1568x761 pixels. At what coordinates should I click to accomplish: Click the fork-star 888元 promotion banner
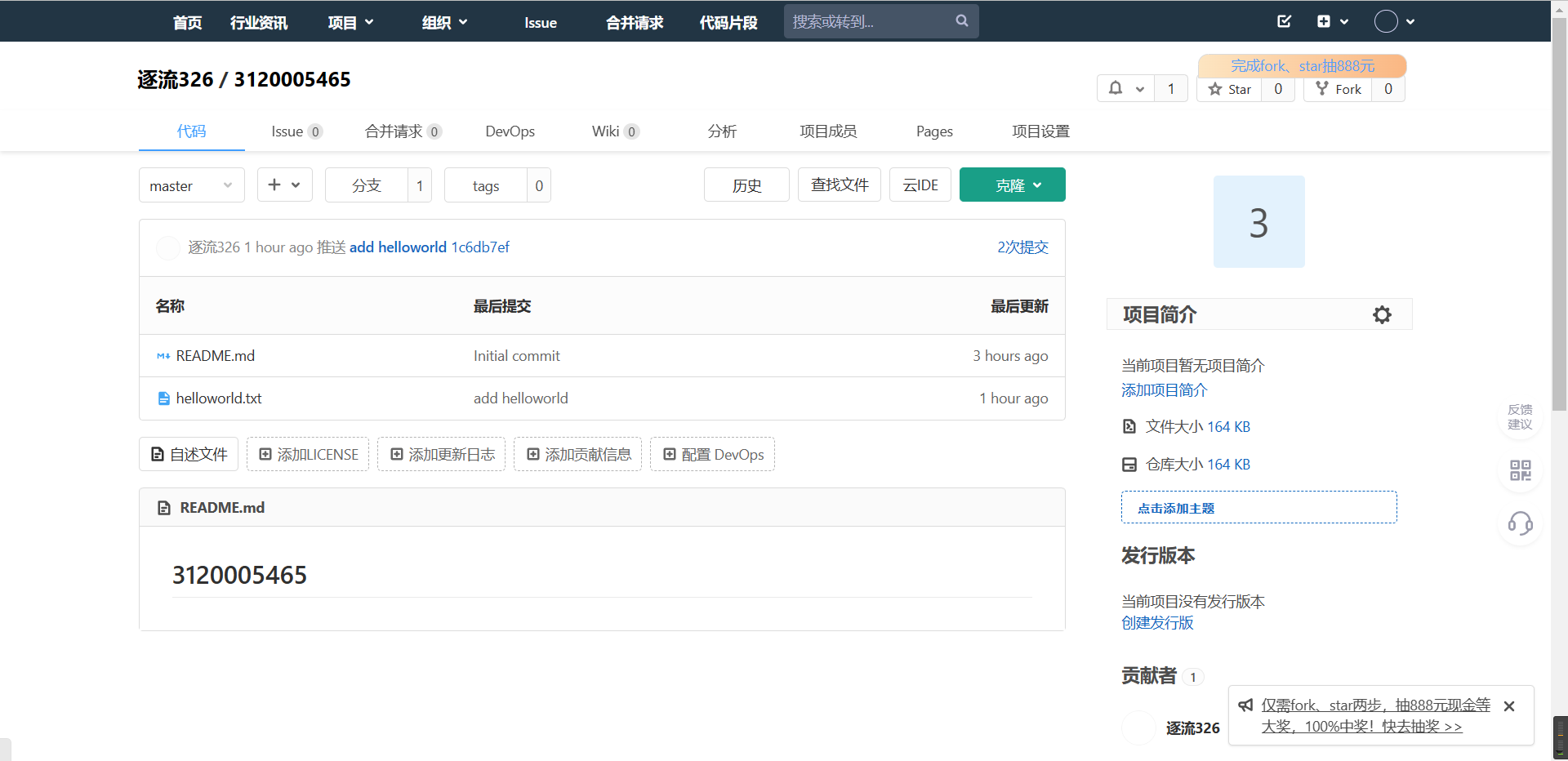[x=1302, y=65]
